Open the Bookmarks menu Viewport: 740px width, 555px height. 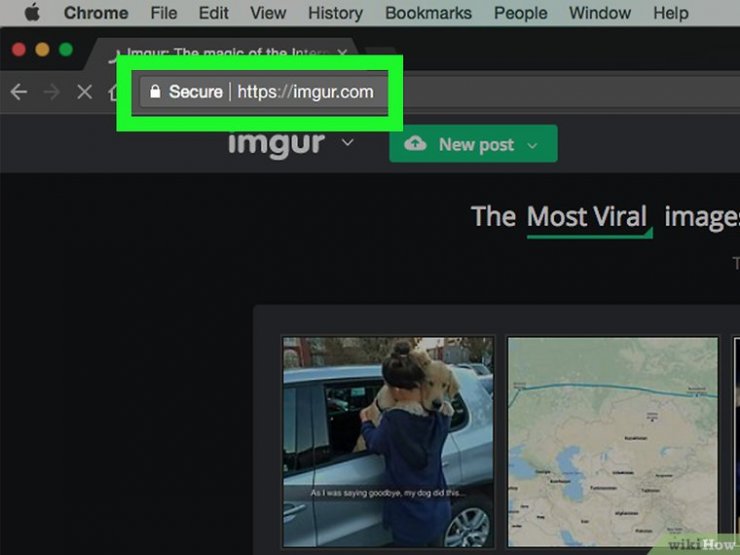[x=428, y=13]
